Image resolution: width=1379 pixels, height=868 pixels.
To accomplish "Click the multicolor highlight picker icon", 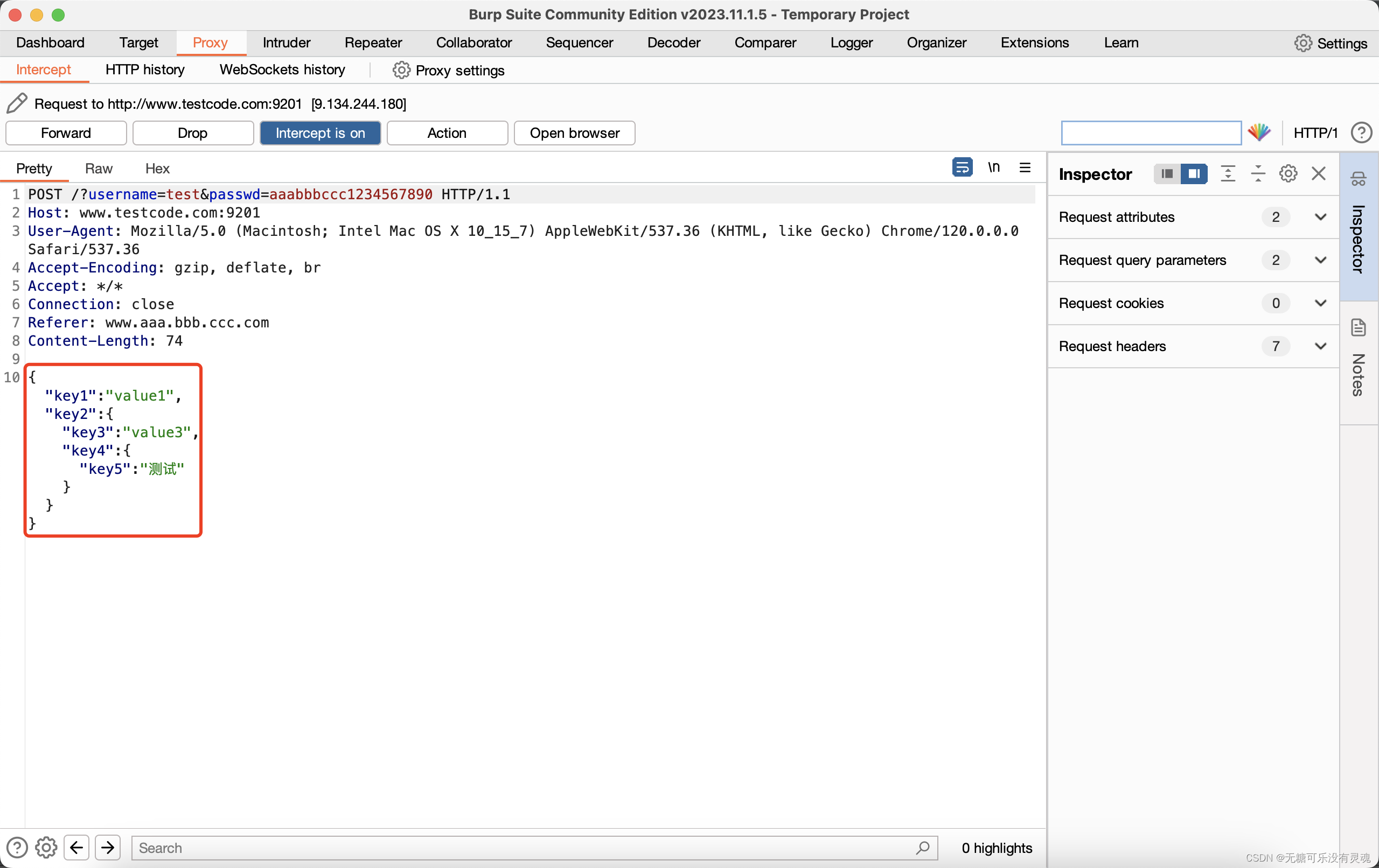I will point(1259,133).
